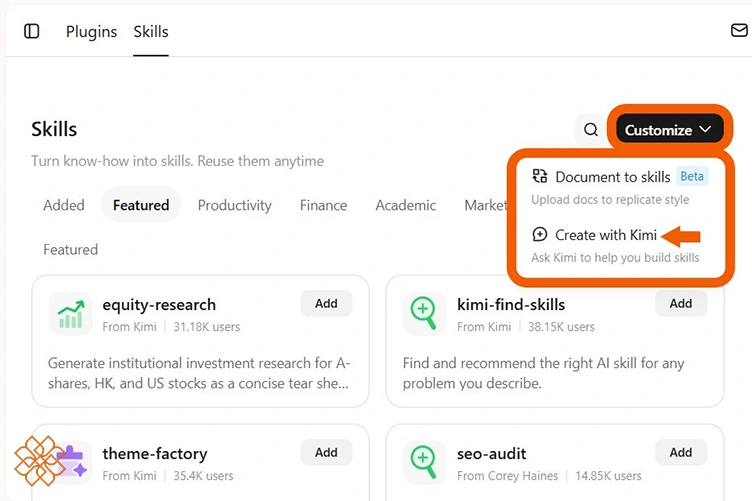Click the 'Featured' section label below tabs
The width and height of the screenshot is (752, 501).
[70, 250]
